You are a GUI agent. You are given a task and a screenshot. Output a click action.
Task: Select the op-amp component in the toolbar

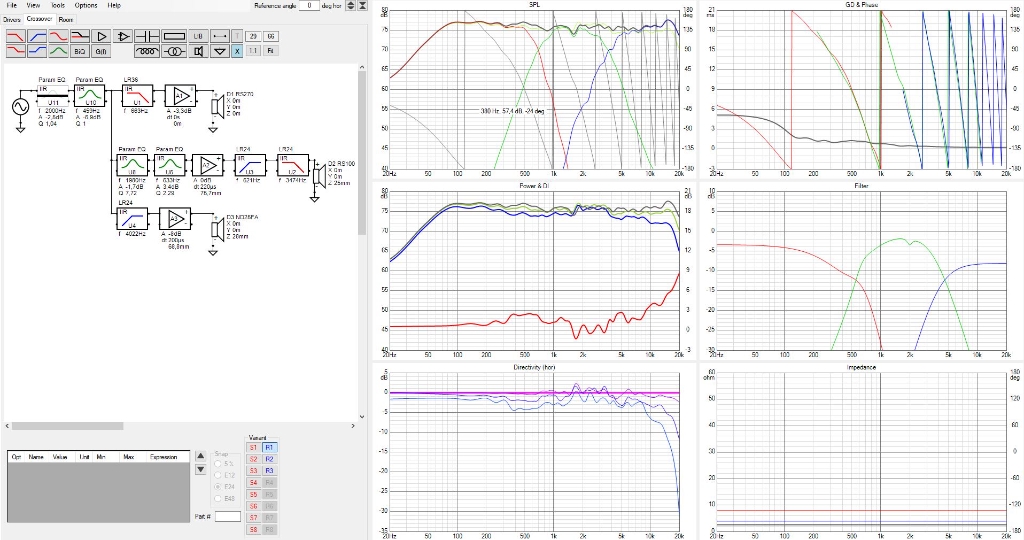(123, 36)
